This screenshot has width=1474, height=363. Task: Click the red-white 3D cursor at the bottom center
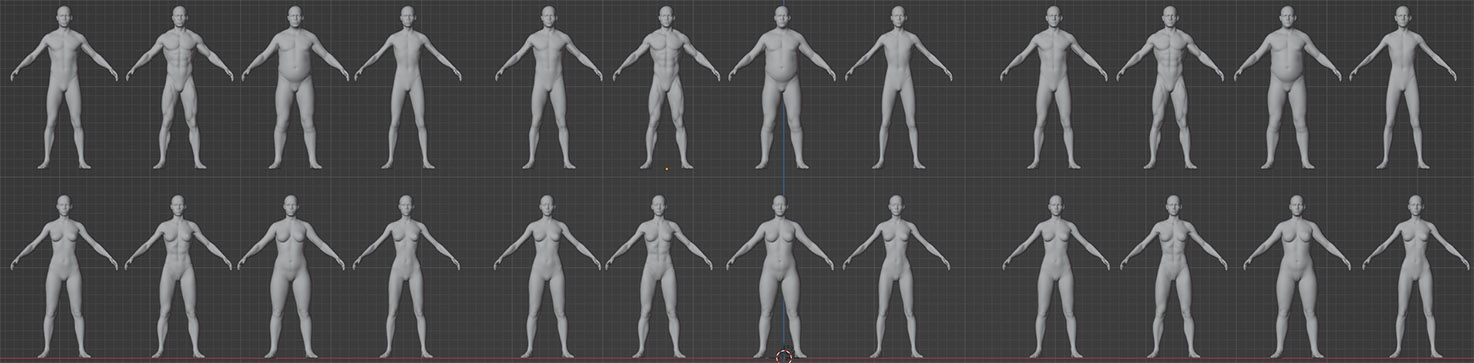point(784,355)
